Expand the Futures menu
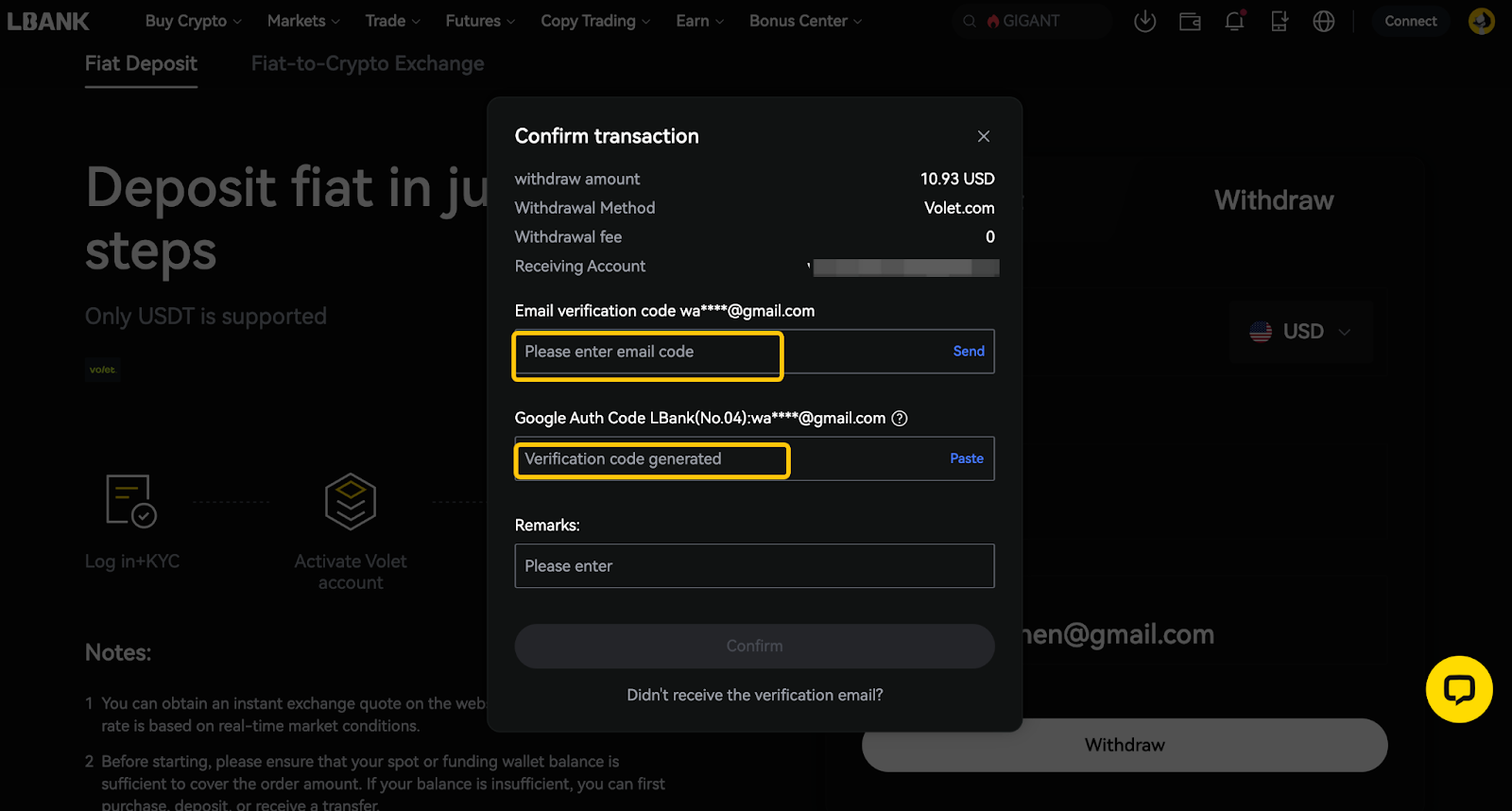 coord(480,21)
